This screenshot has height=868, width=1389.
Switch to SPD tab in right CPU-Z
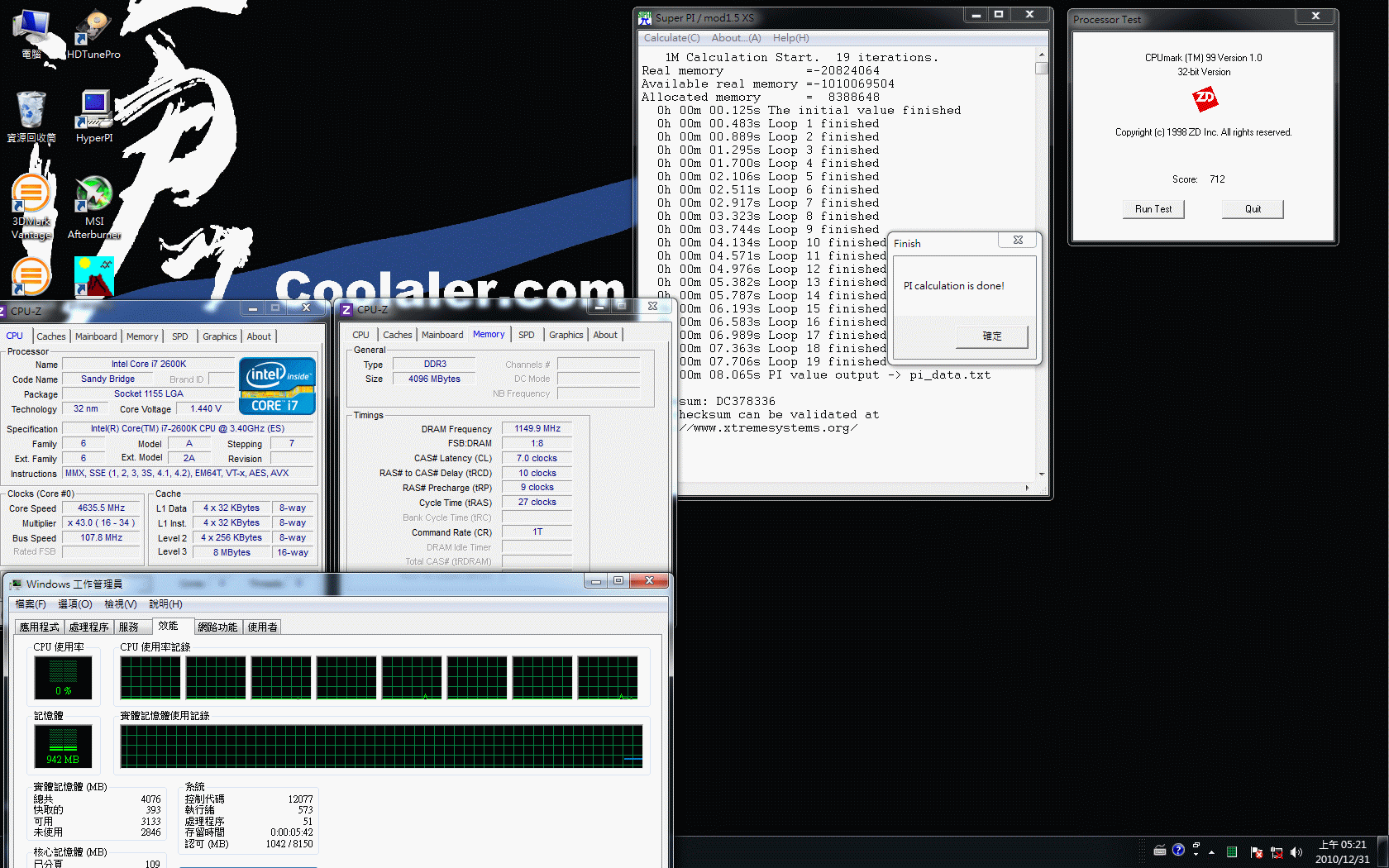pyautogui.click(x=527, y=335)
